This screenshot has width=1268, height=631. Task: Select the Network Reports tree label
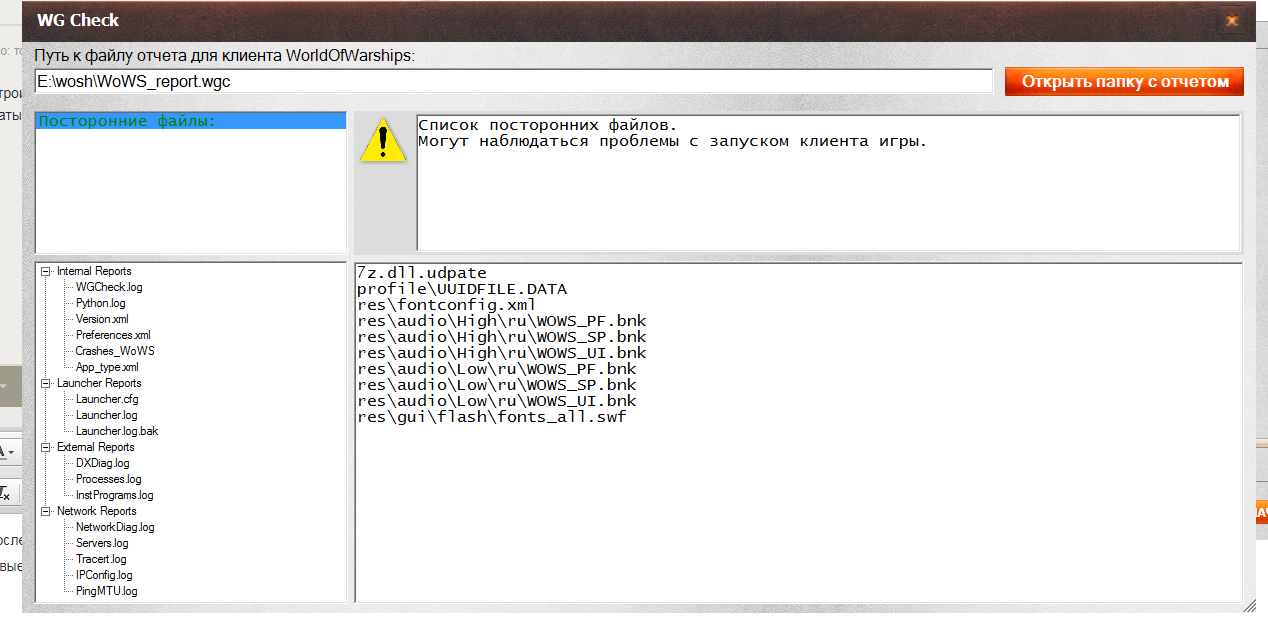97,511
